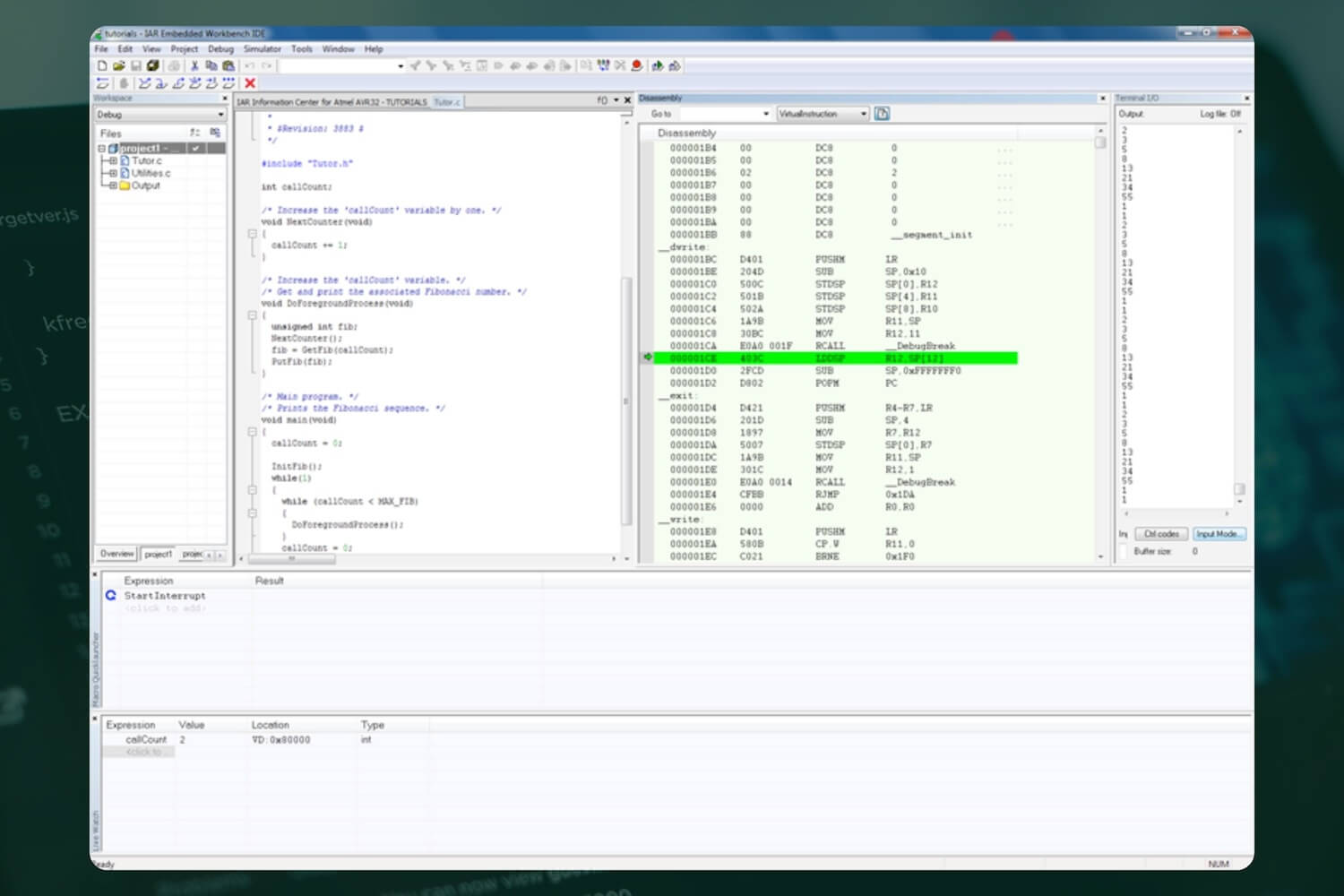Close the Terminal I/O panel
Image resolution: width=1344 pixels, height=896 pixels.
tap(1245, 99)
